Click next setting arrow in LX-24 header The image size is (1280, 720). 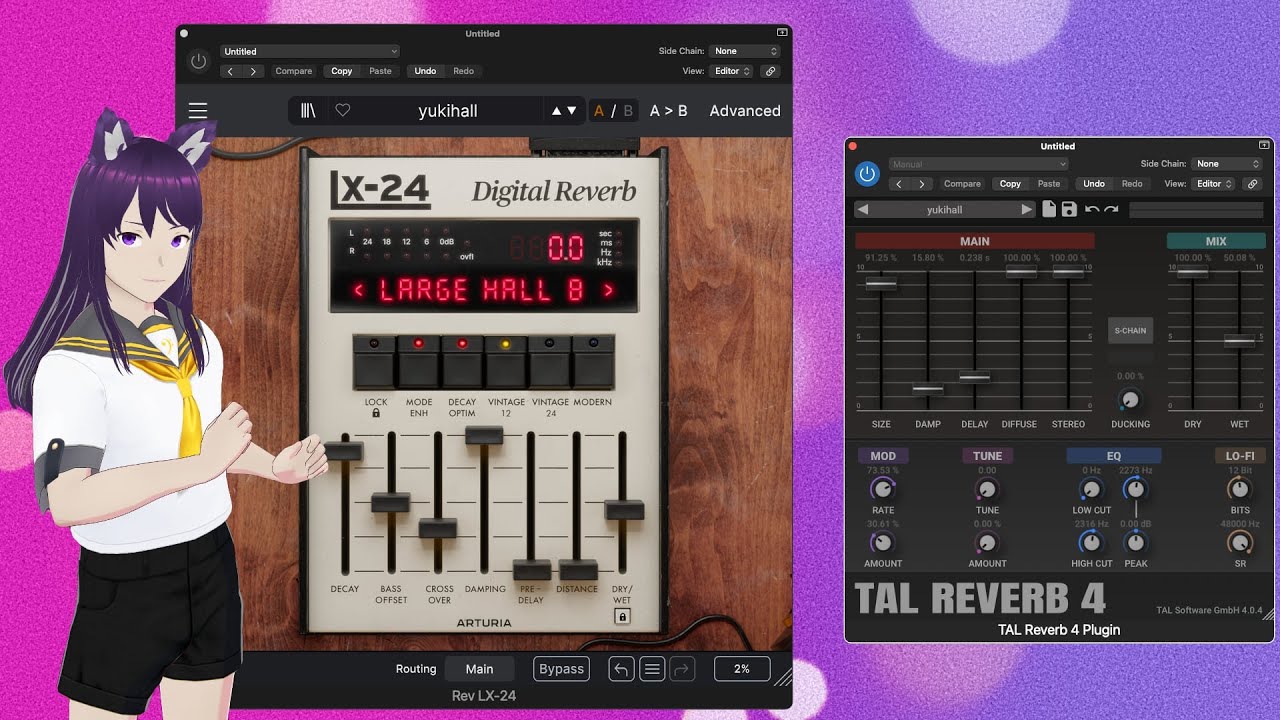point(254,71)
